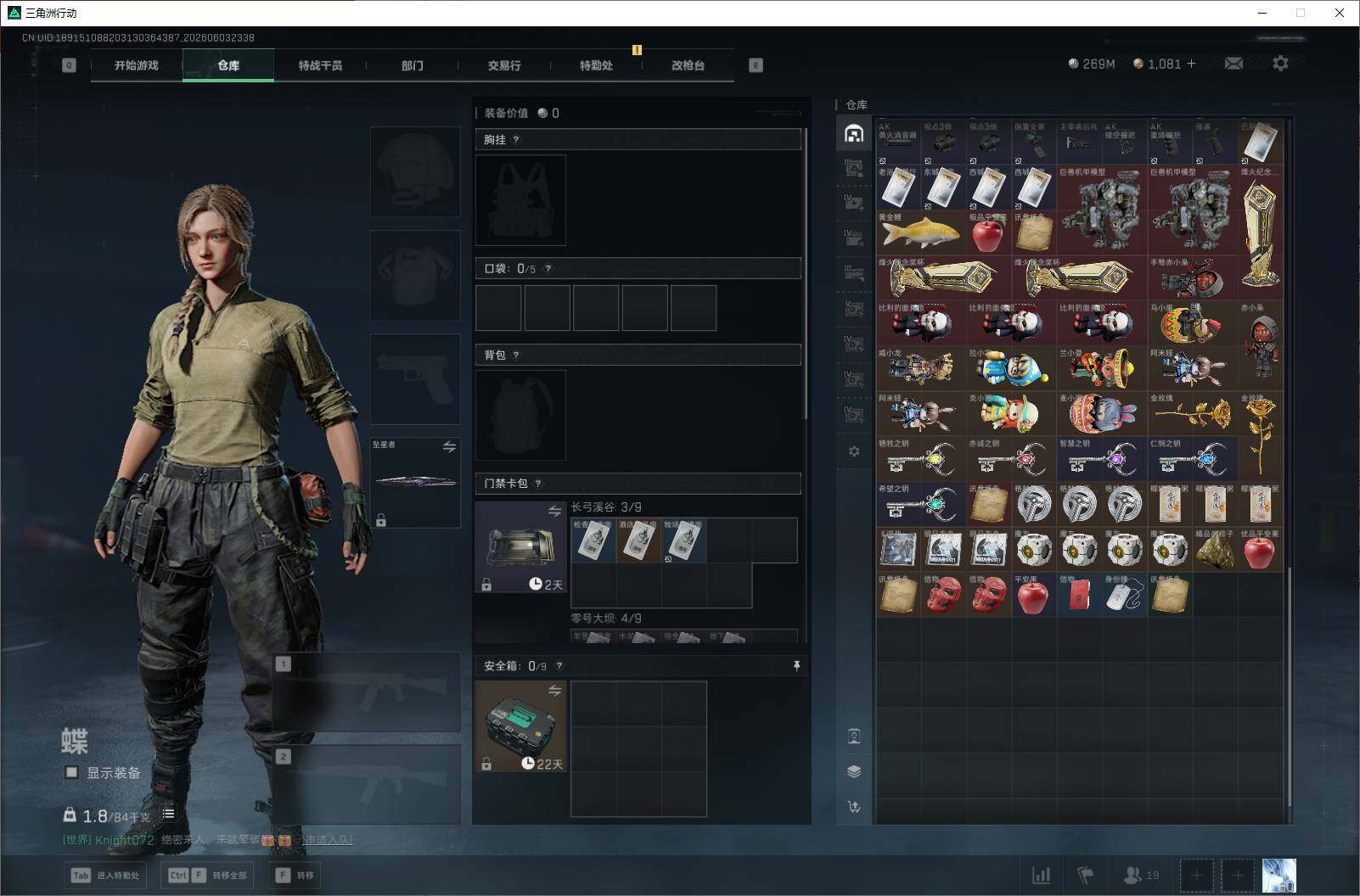Click the empty helmet equipment slot

click(x=415, y=171)
